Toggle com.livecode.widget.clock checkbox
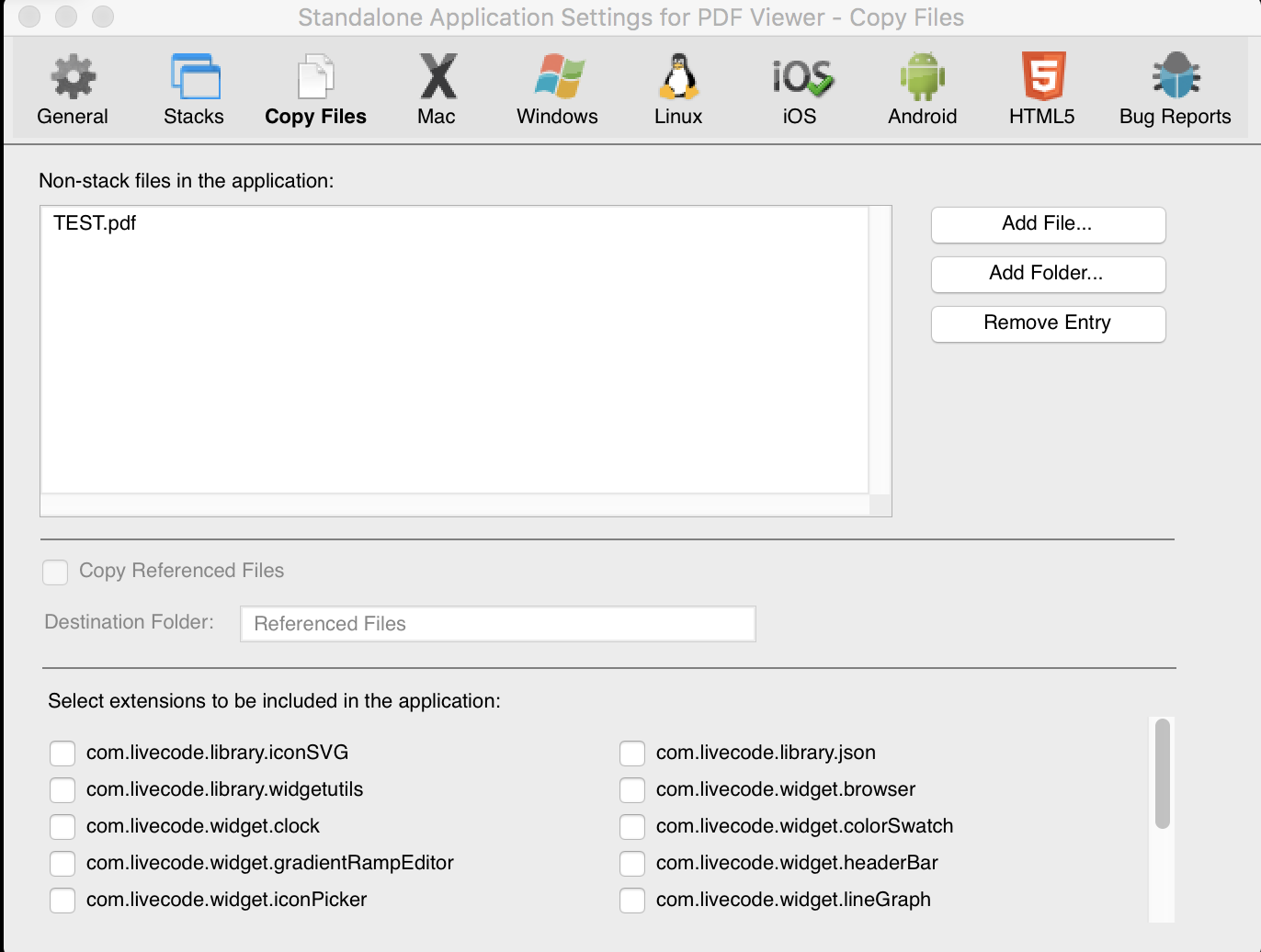This screenshot has height=952, width=1261. [62, 827]
